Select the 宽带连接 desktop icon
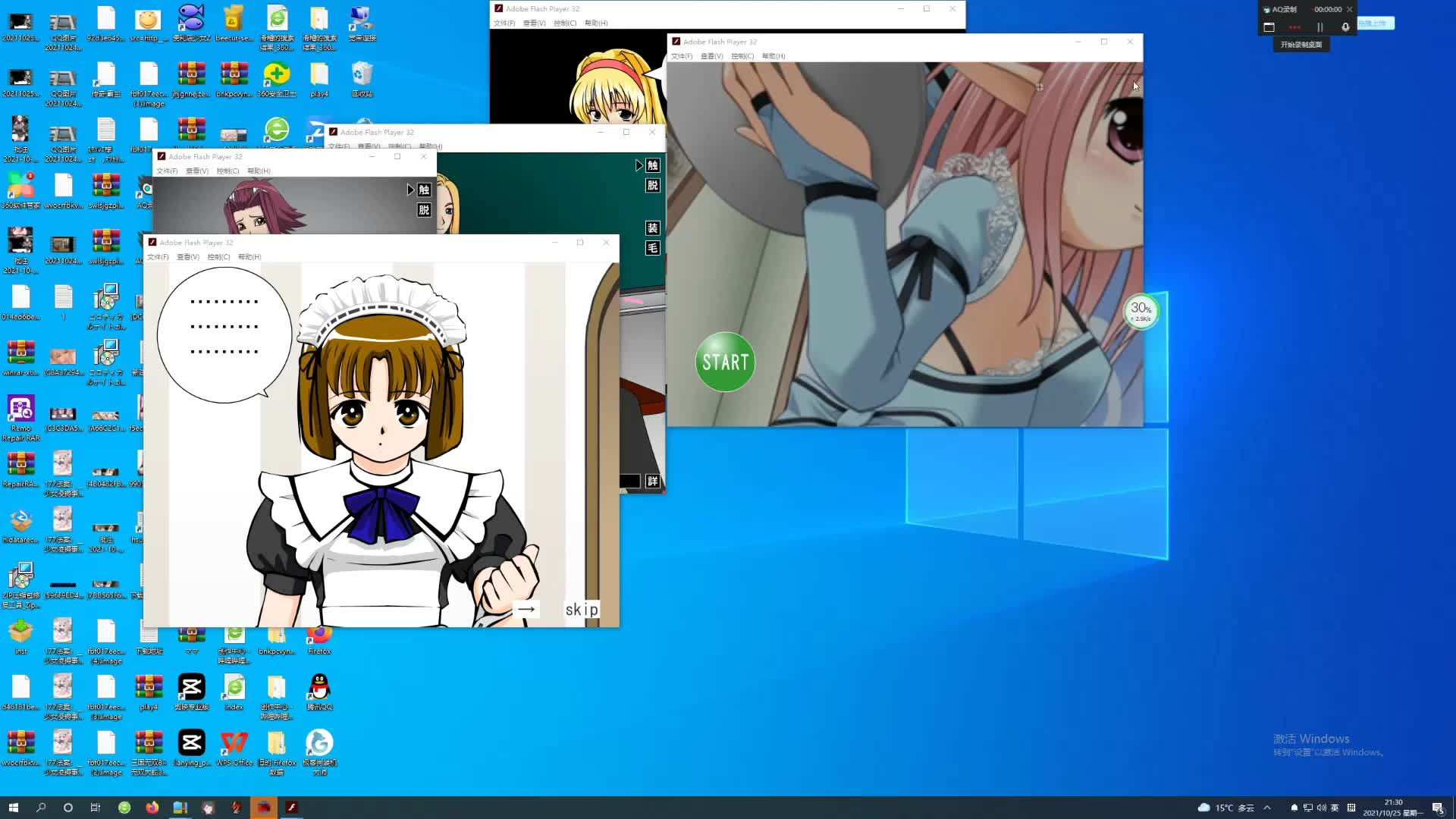Screen dimensions: 1456x819 click(x=362, y=24)
